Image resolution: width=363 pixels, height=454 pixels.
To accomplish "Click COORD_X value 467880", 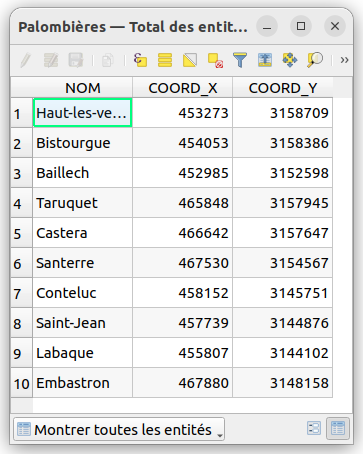I will pyautogui.click(x=183, y=383).
